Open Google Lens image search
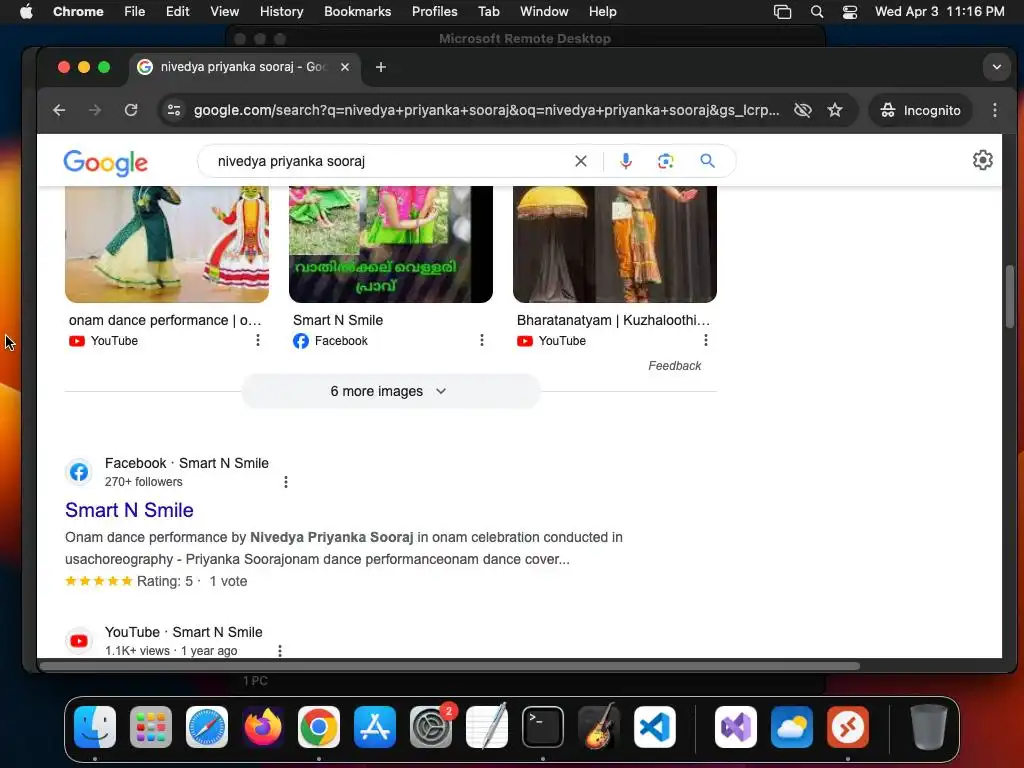 tap(665, 161)
